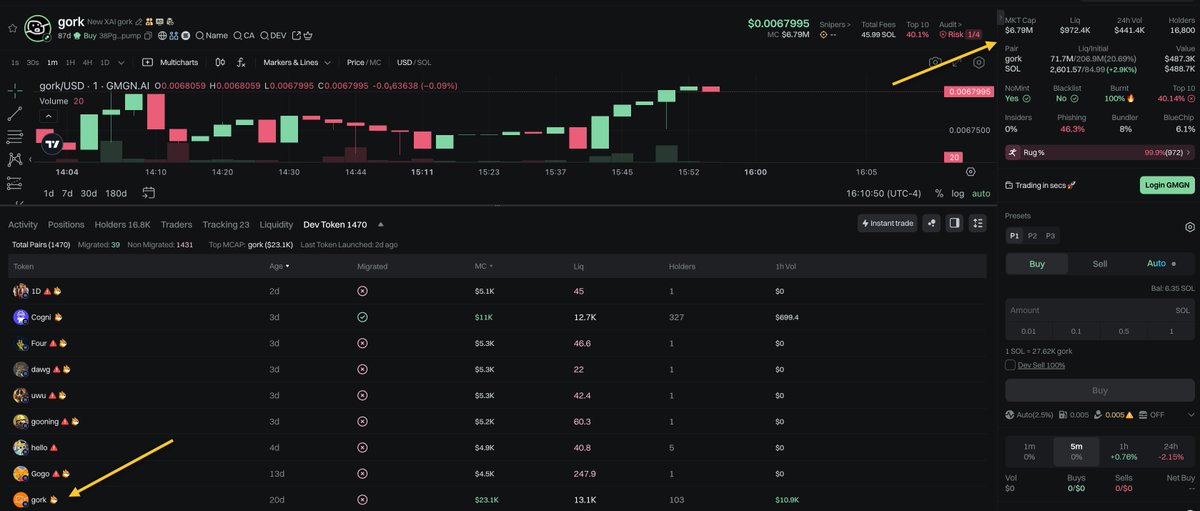
Task: Switch to the Activity tab
Action: pyautogui.click(x=23, y=224)
